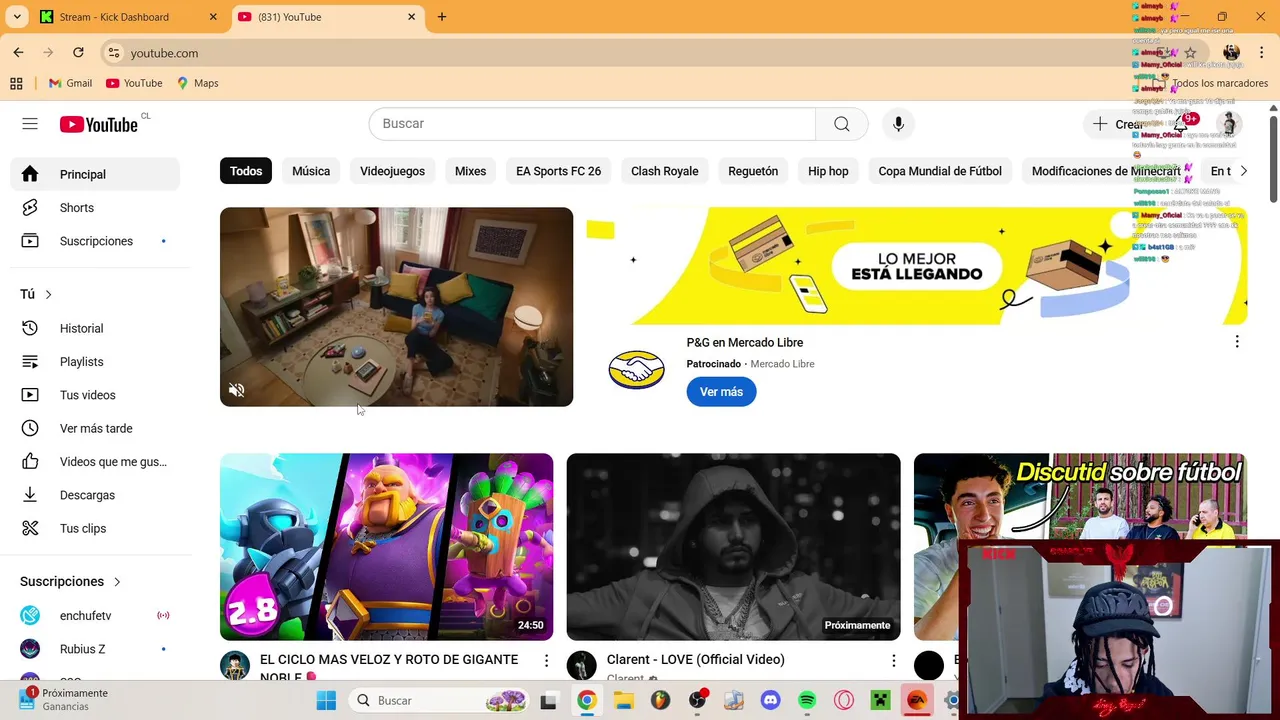This screenshot has width=1280, height=720.
Task: Open options for EL CICLO MAS VELOZ video
Action: tap(546, 661)
